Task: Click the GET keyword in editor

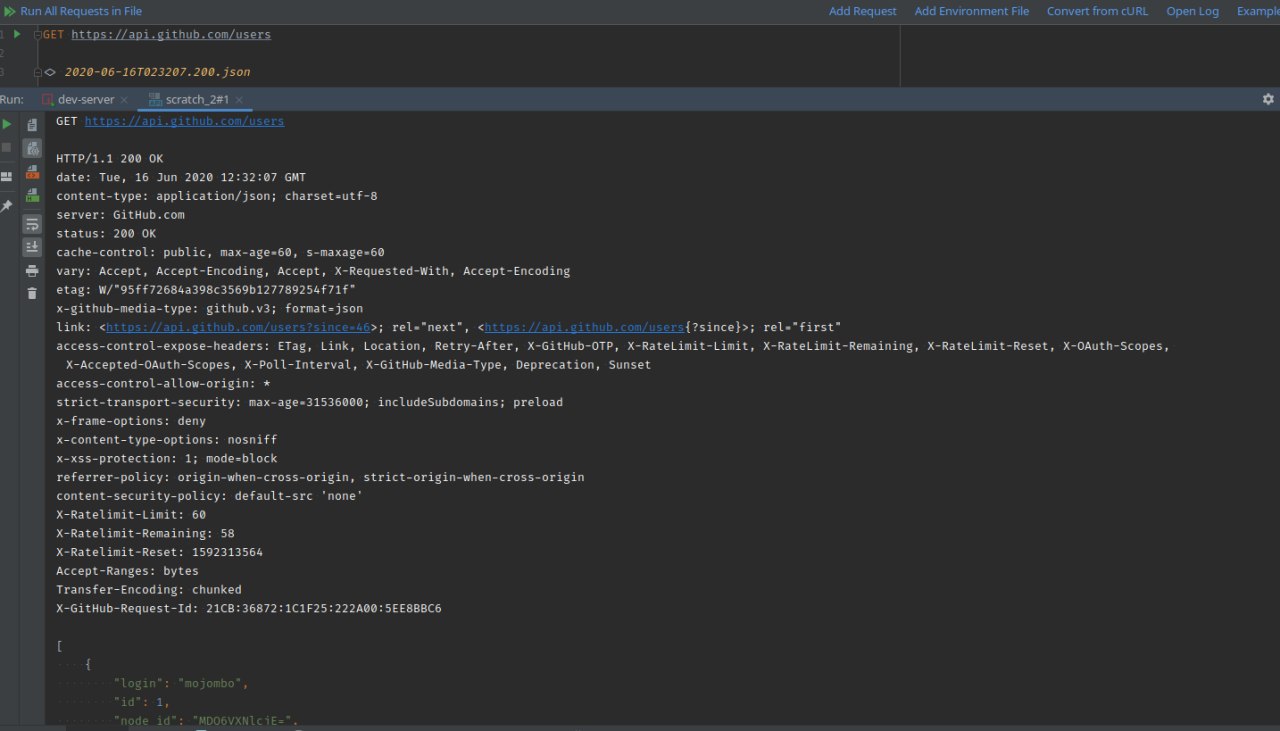Action: pyautogui.click(x=54, y=34)
